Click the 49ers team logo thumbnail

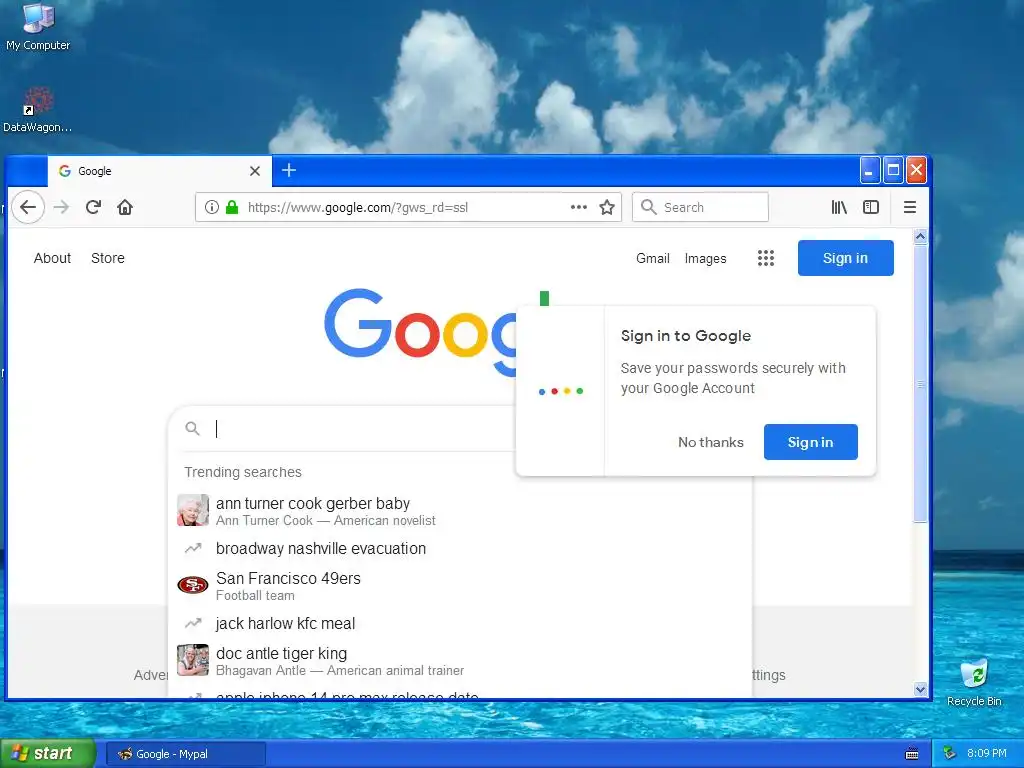(x=193, y=584)
